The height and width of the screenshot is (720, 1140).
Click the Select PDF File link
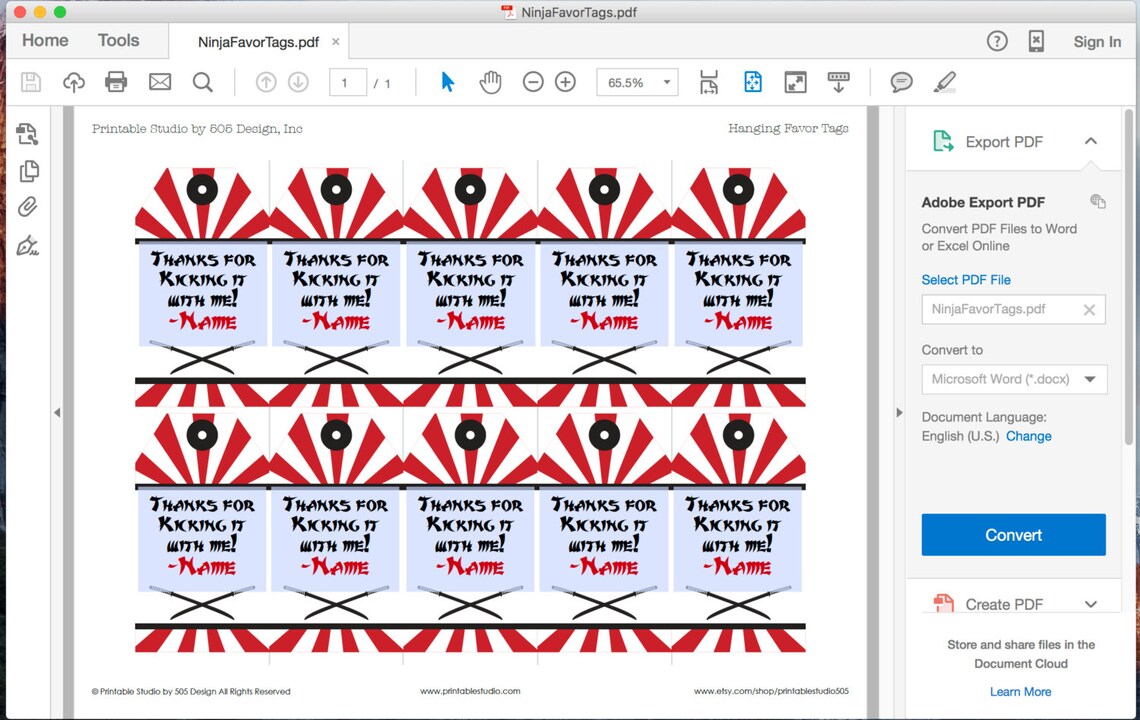966,279
